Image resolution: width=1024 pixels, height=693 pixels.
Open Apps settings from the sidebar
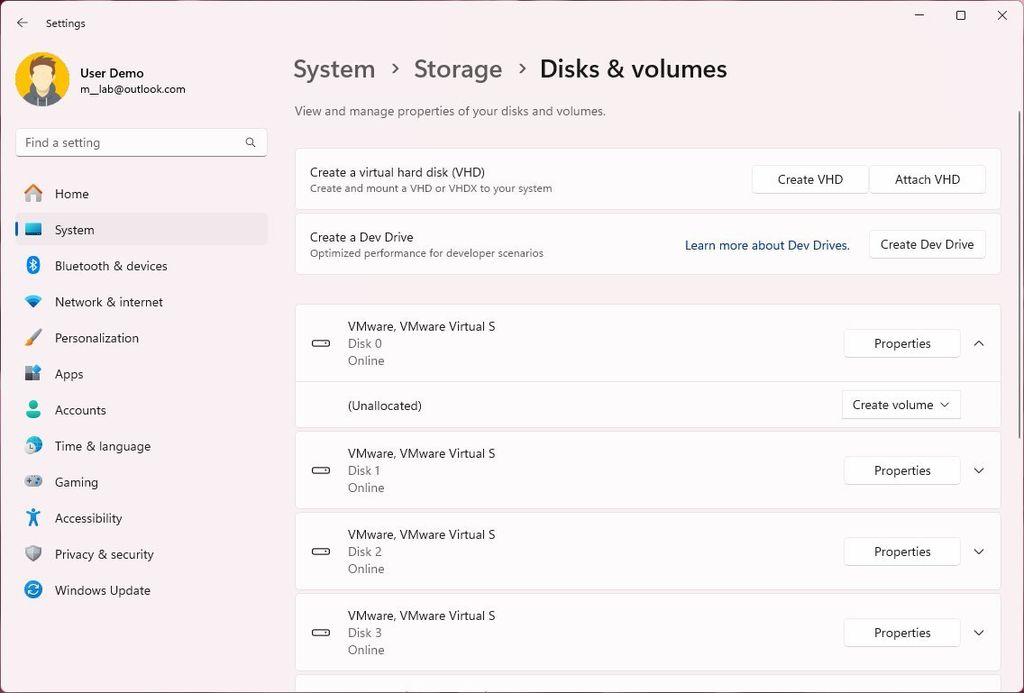[x=68, y=373]
